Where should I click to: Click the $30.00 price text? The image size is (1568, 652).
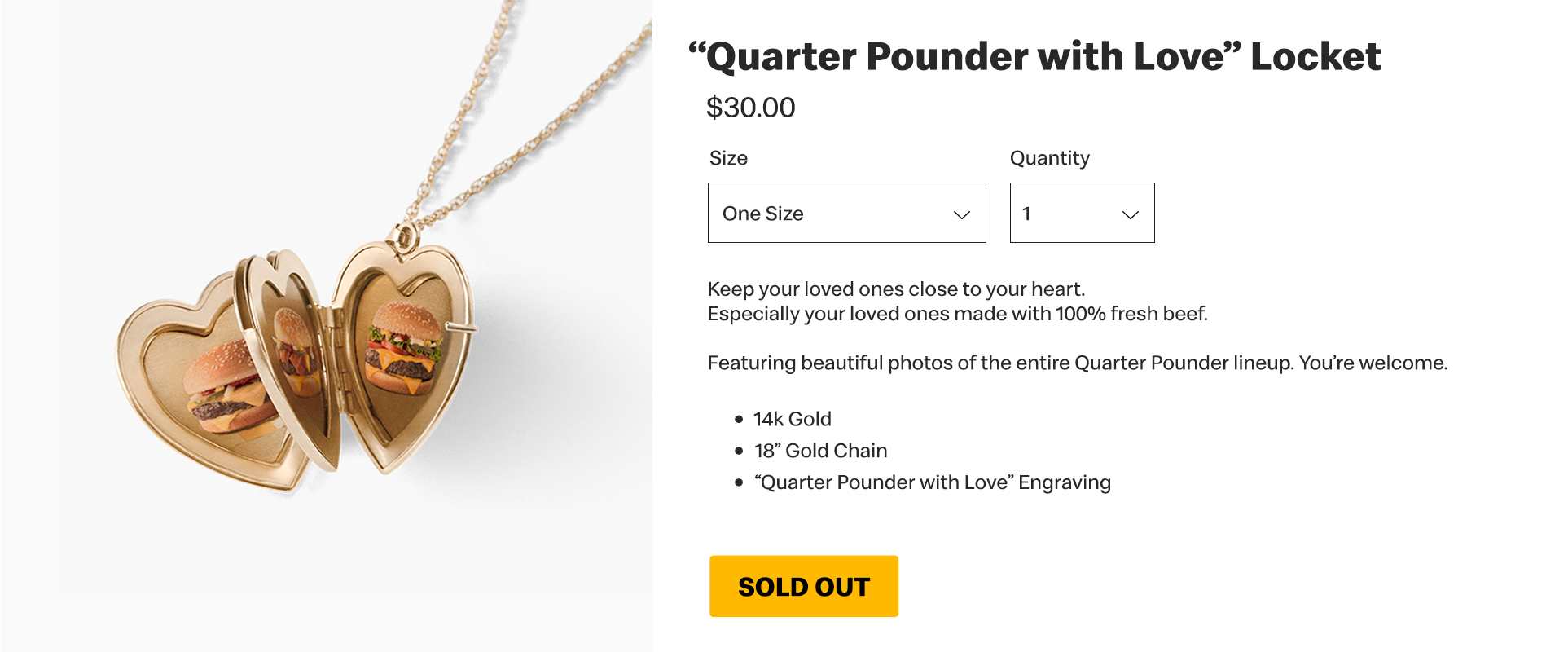[x=750, y=108]
